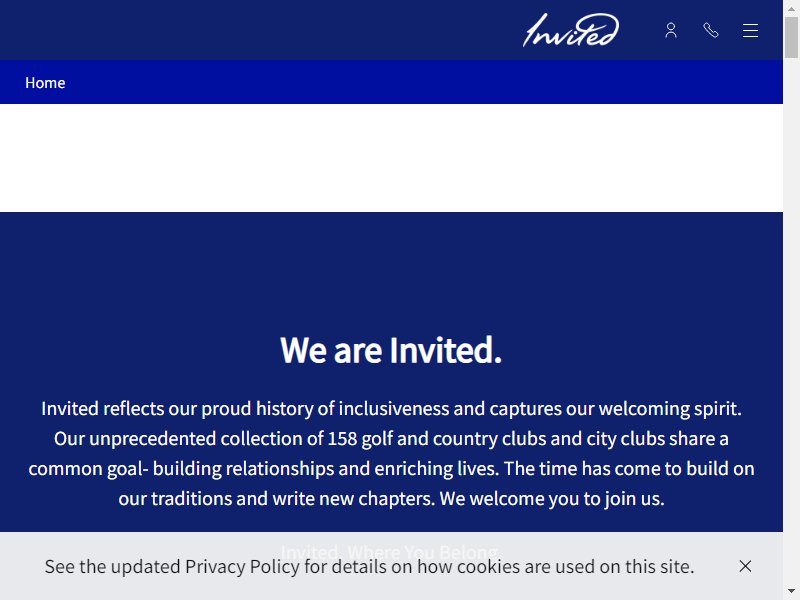
Task: Click the scrollbar up arrow
Action: (791, 8)
